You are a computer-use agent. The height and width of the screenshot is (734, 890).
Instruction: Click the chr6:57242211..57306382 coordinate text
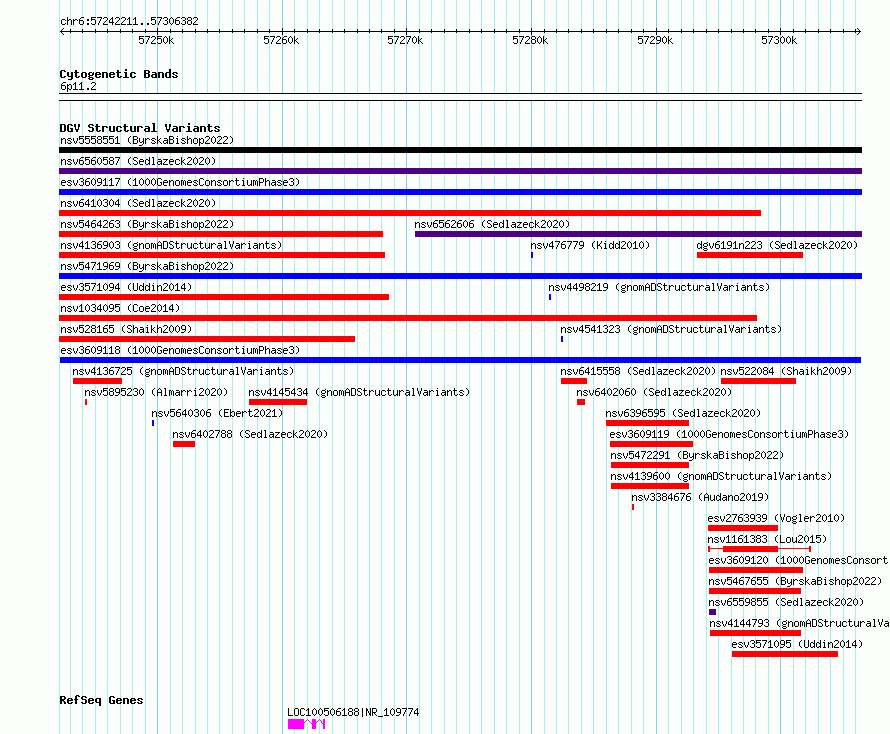click(x=129, y=22)
